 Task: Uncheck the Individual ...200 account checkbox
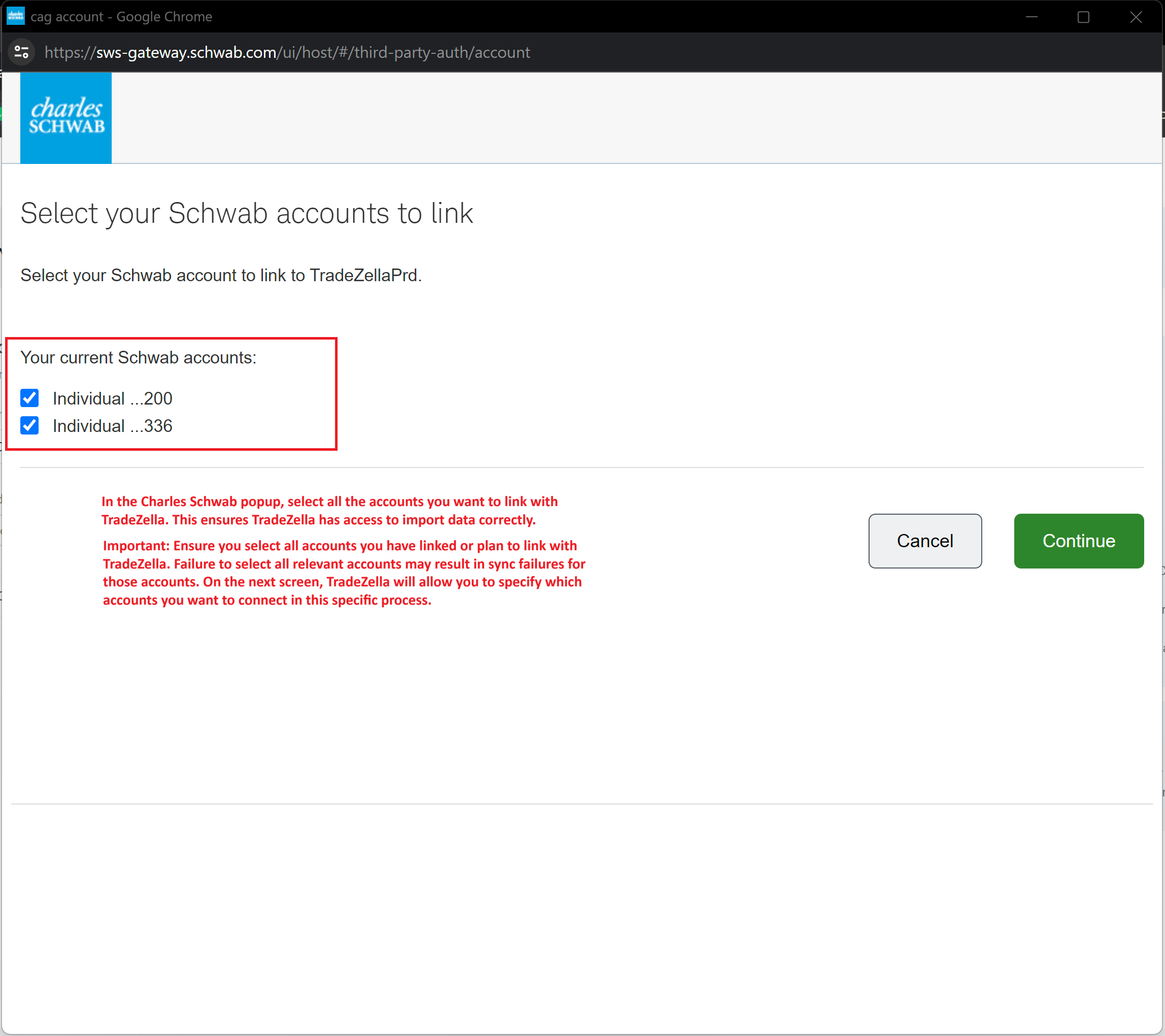(29, 398)
